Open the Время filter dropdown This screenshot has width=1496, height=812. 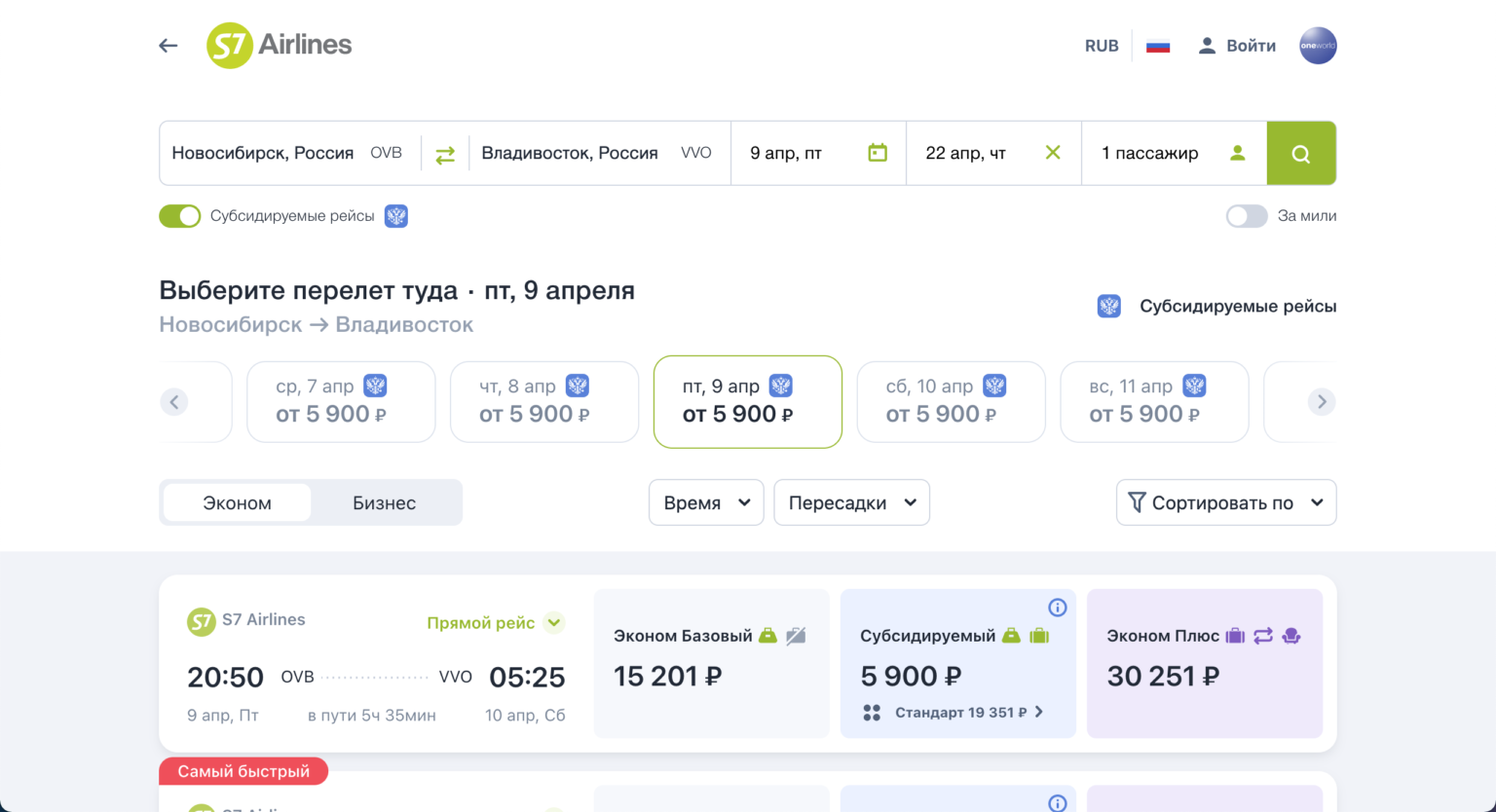[x=706, y=502]
